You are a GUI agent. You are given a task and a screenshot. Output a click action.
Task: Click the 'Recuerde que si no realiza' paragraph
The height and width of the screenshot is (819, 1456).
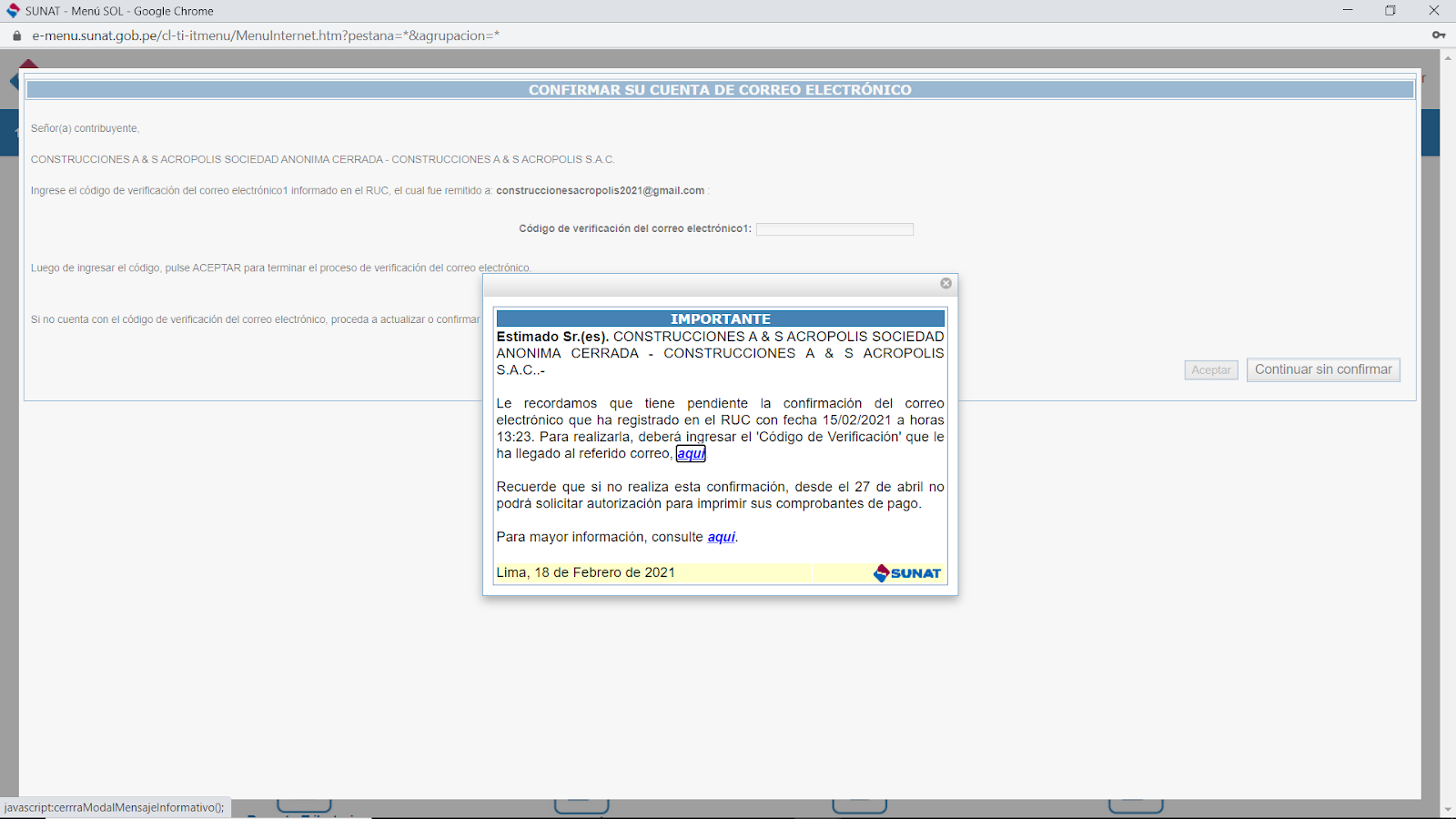[721, 495]
